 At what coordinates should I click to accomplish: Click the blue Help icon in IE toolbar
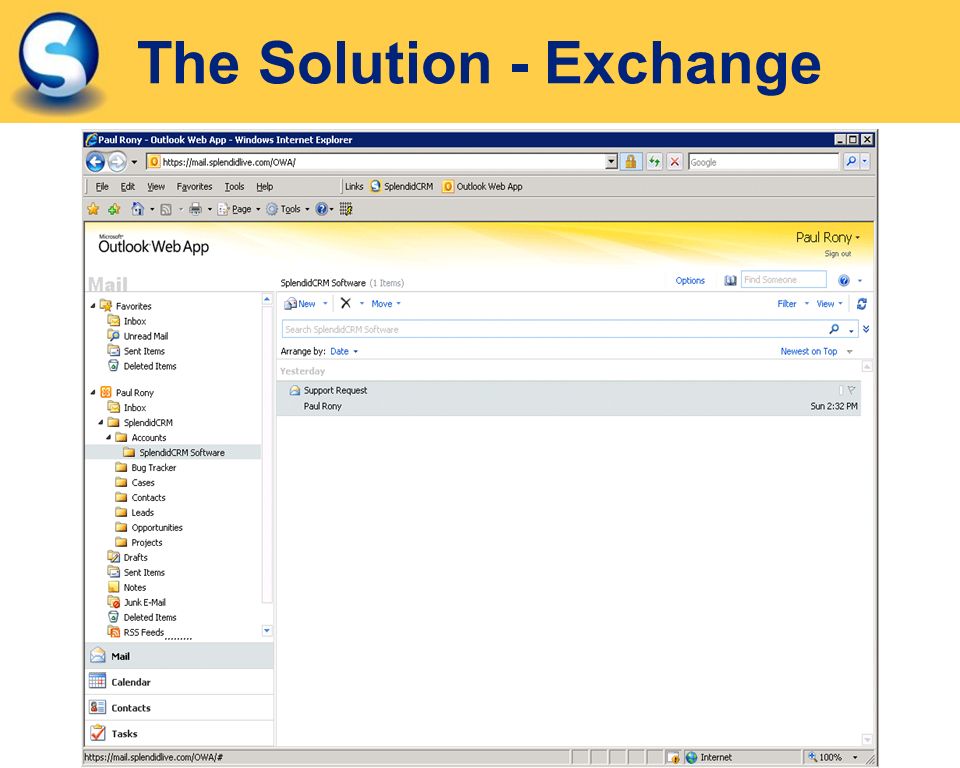point(321,209)
